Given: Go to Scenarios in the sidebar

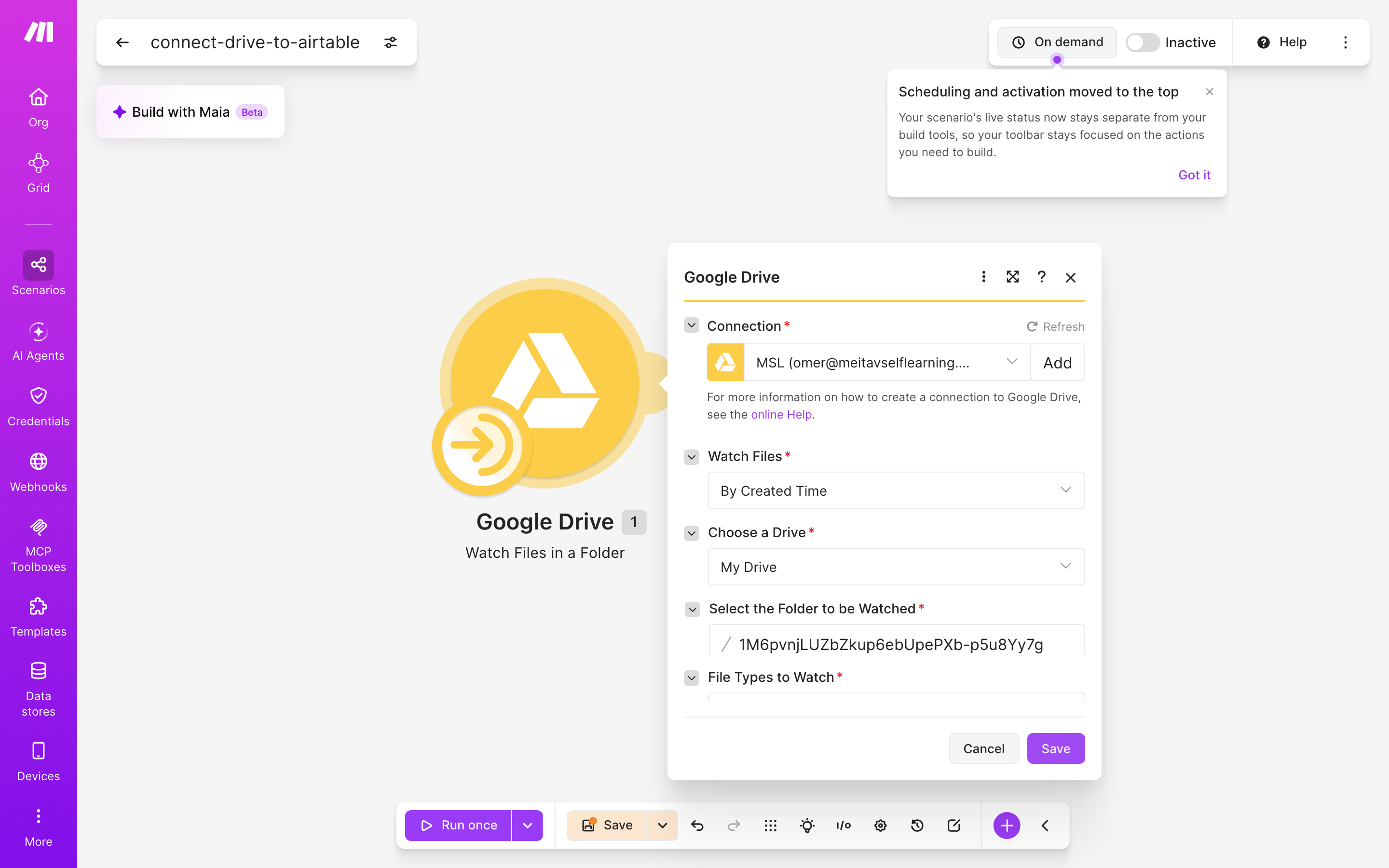Looking at the screenshot, I should (39, 274).
